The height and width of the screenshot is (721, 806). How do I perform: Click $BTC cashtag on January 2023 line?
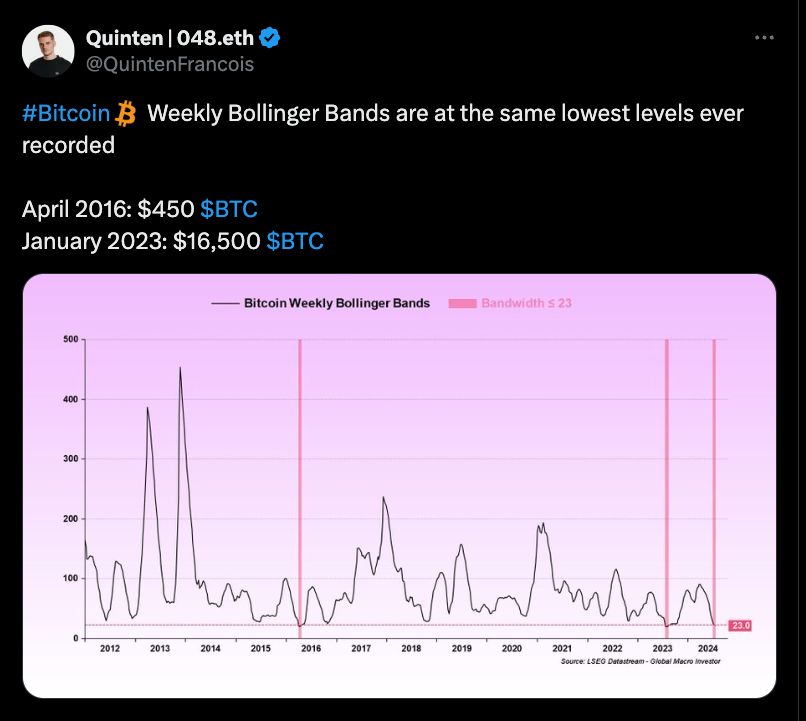point(295,241)
